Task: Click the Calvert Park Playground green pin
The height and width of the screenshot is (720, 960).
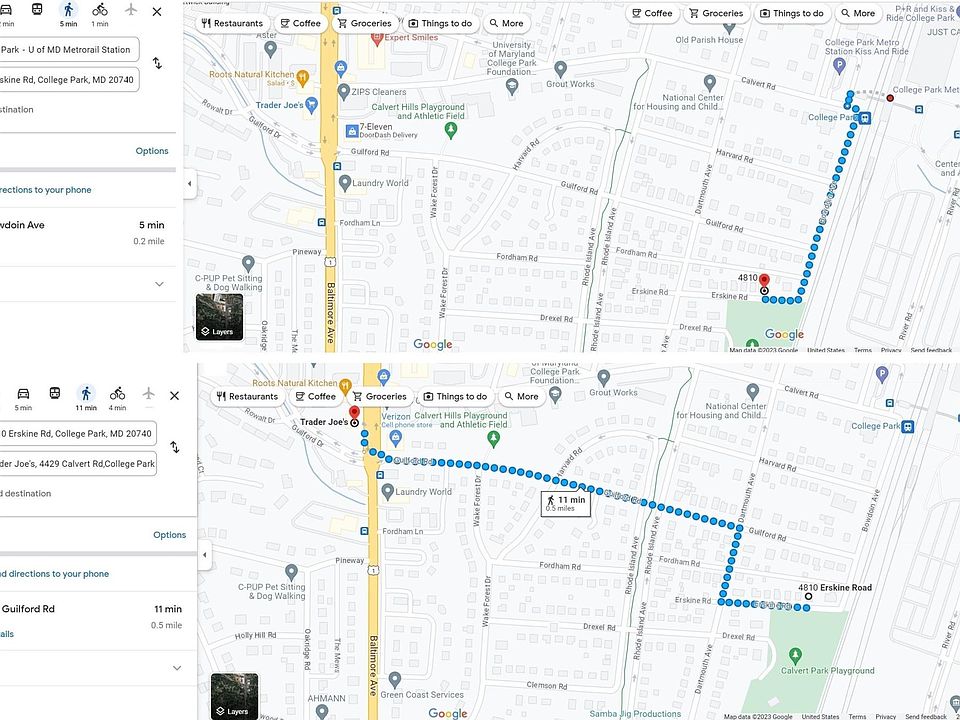Action: click(795, 656)
